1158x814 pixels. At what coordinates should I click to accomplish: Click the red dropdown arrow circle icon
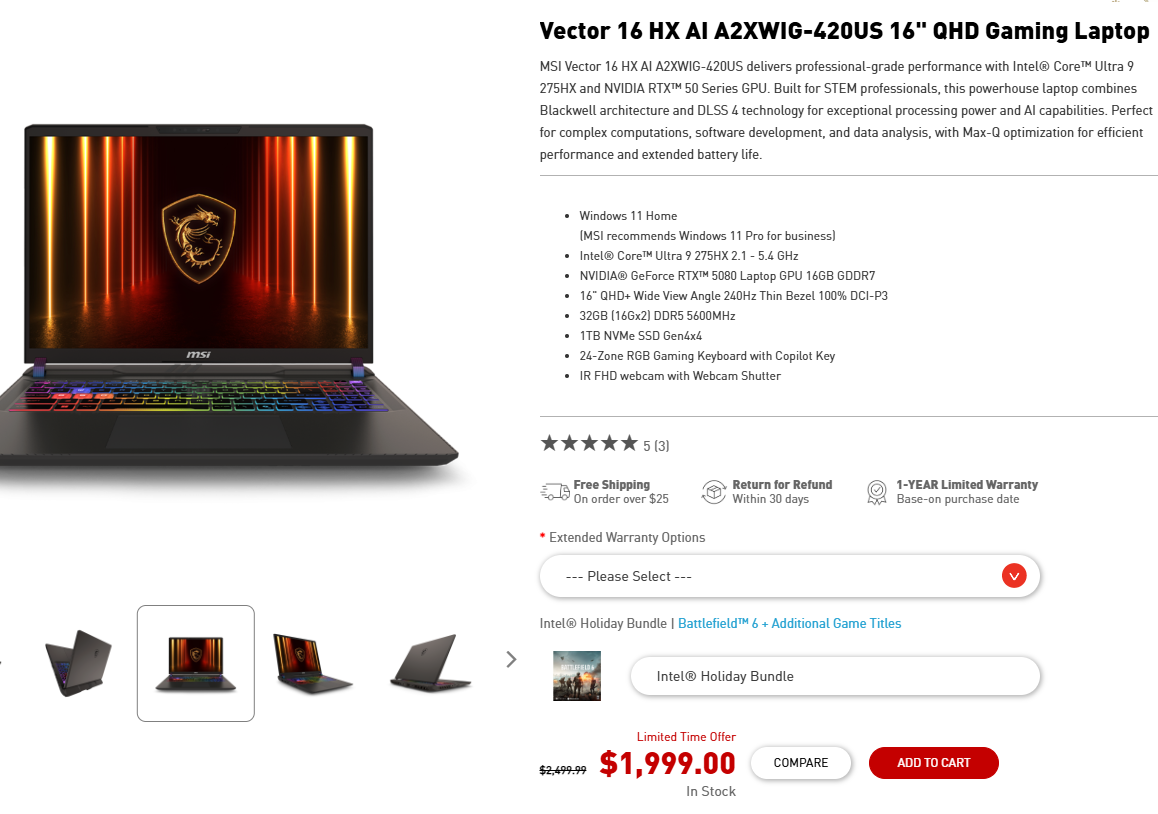[1014, 575]
